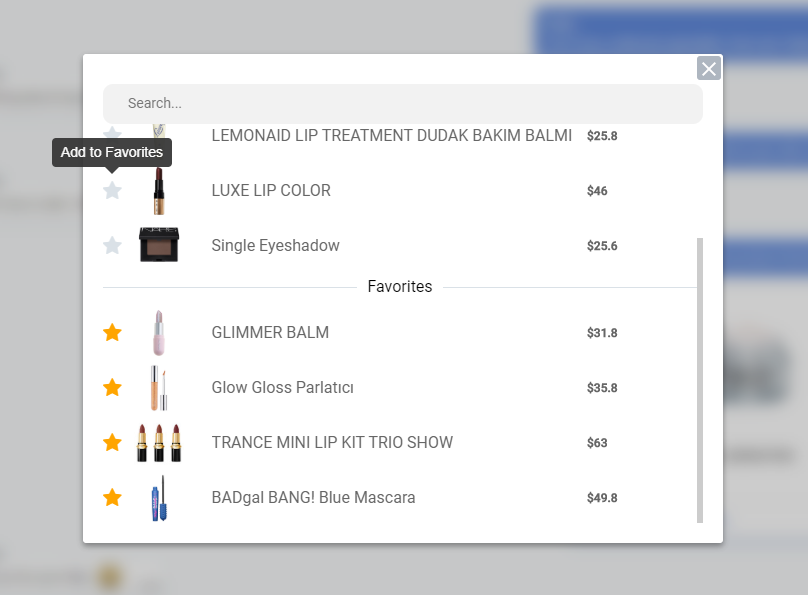The height and width of the screenshot is (595, 808).
Task: Open the LUXE LIP COLOR lipstick thumbnail
Action: pyautogui.click(x=159, y=191)
